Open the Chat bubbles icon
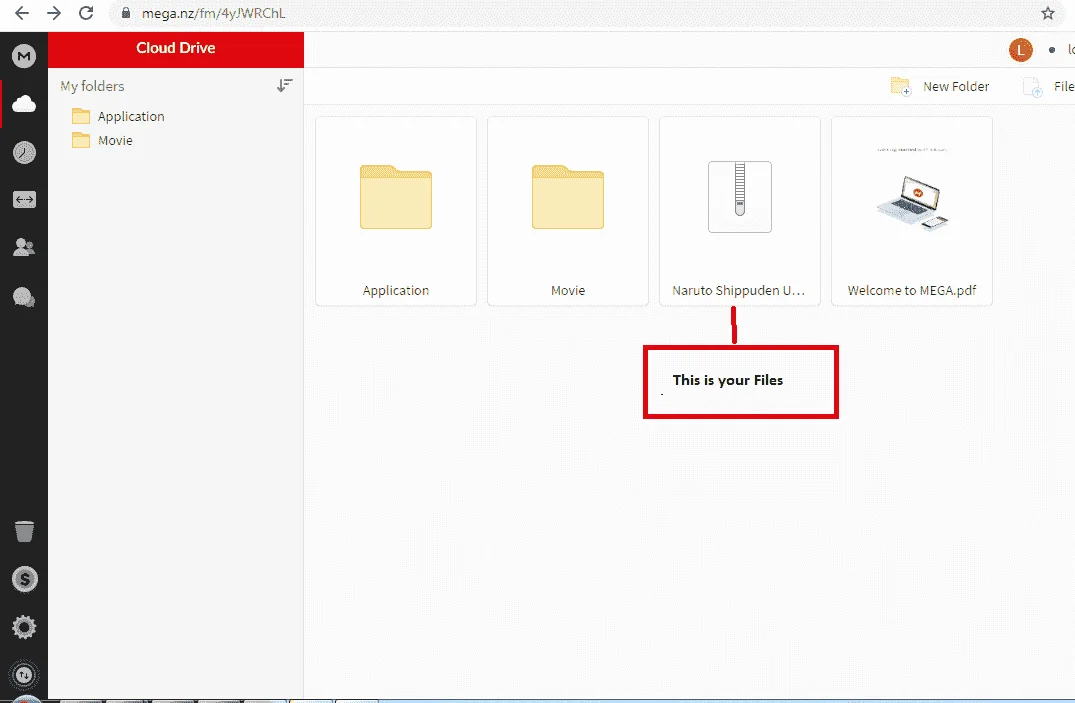The width and height of the screenshot is (1075, 703). [24, 297]
